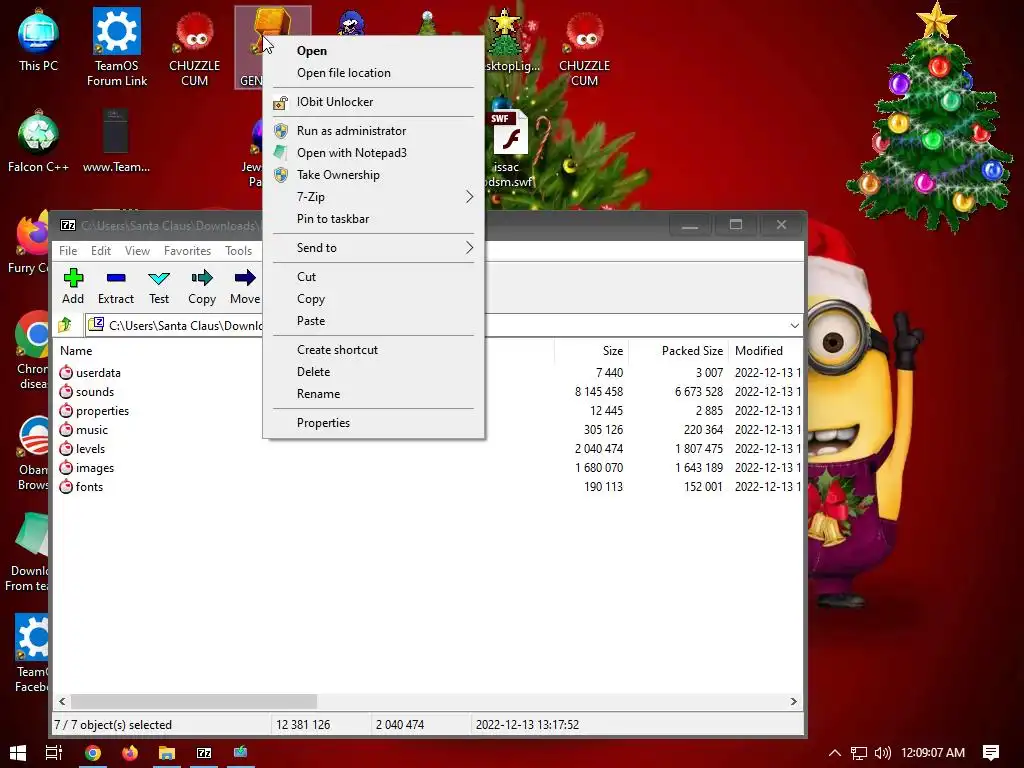Image resolution: width=1024 pixels, height=768 pixels.
Task: Click the network tray icon
Action: tap(859, 753)
